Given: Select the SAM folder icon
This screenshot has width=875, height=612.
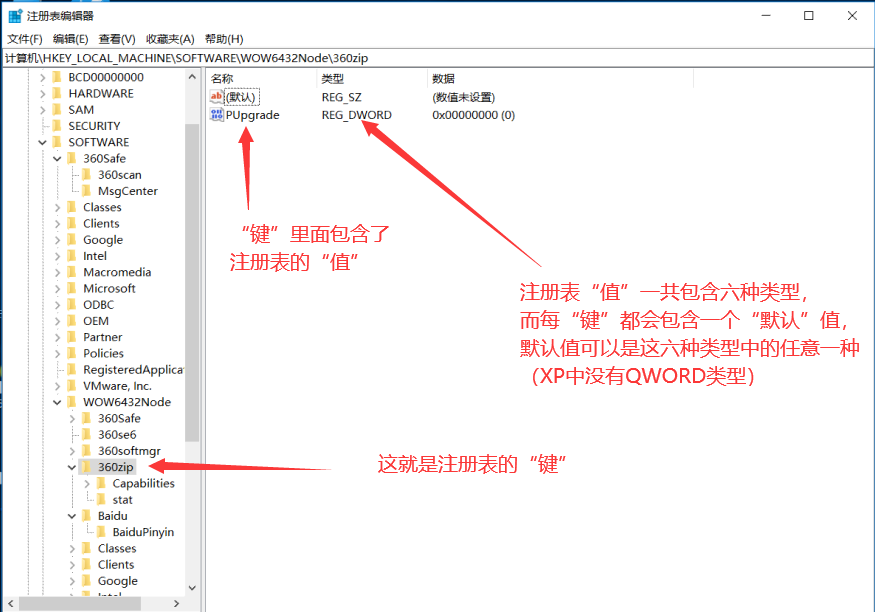Looking at the screenshot, I should (x=57, y=109).
